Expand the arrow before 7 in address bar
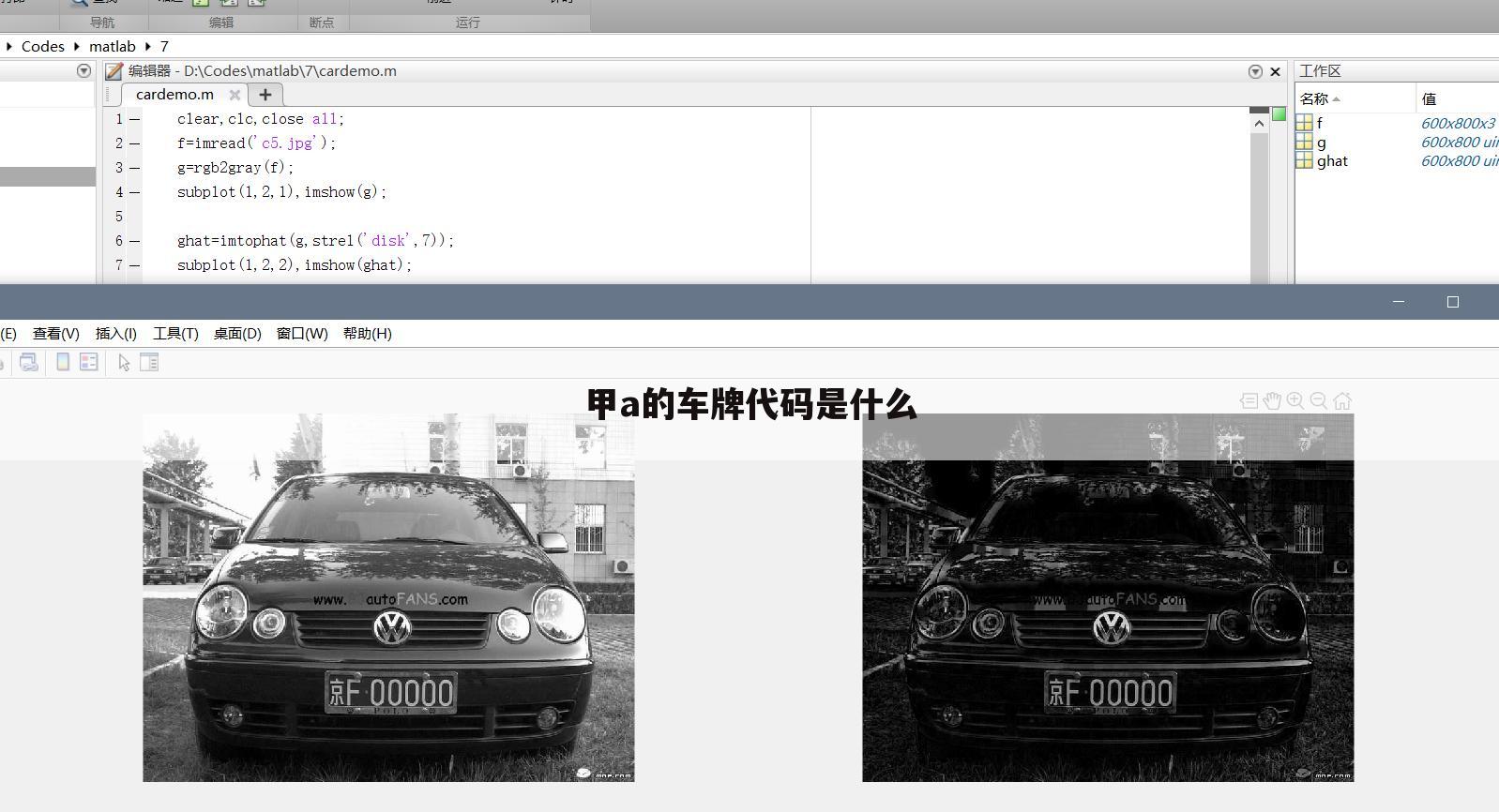Screen dimensions: 1499x812 click(x=147, y=46)
